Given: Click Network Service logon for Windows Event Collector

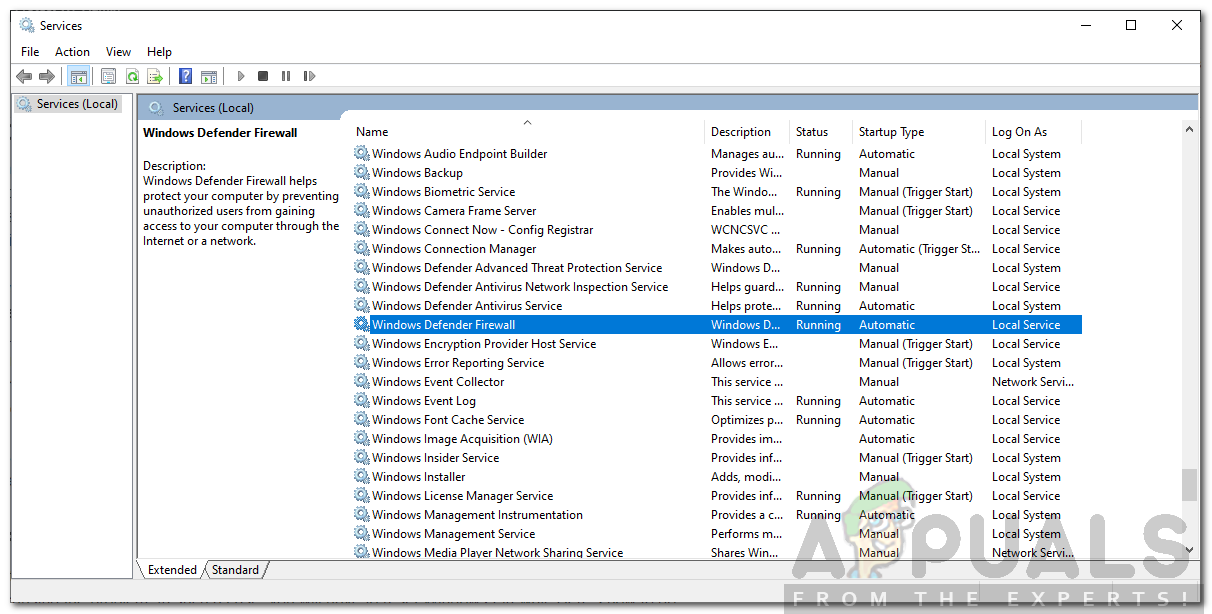Looking at the screenshot, I should pyautogui.click(x=1033, y=382).
